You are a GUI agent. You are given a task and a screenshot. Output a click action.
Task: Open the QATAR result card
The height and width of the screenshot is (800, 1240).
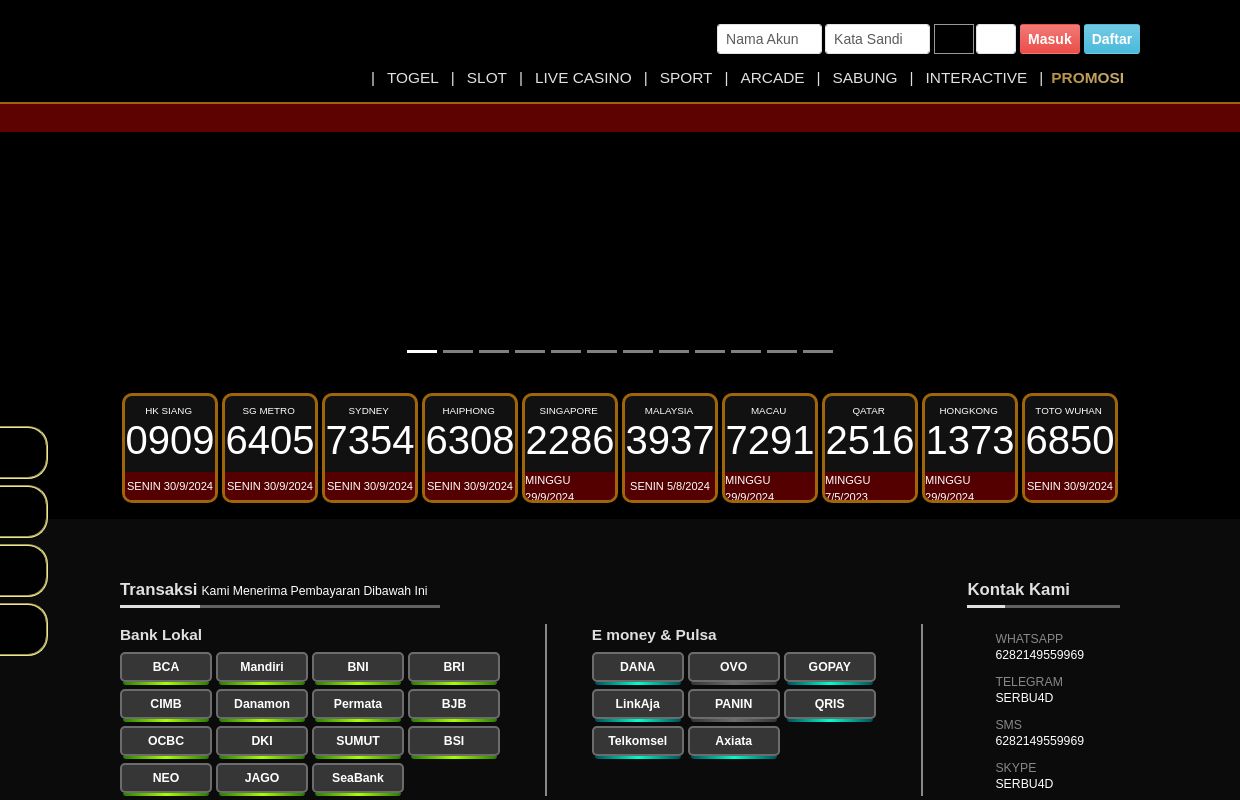click(870, 448)
